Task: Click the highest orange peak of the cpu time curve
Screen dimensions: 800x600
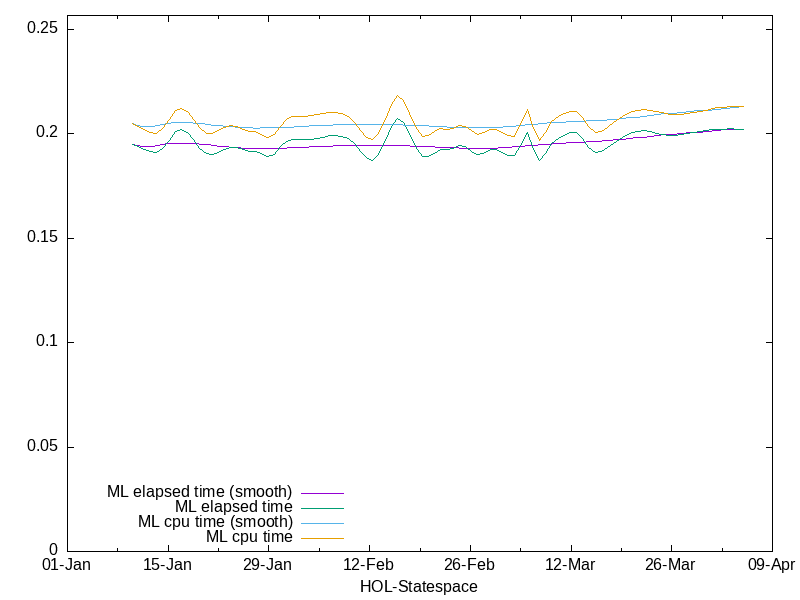Action: tap(398, 96)
